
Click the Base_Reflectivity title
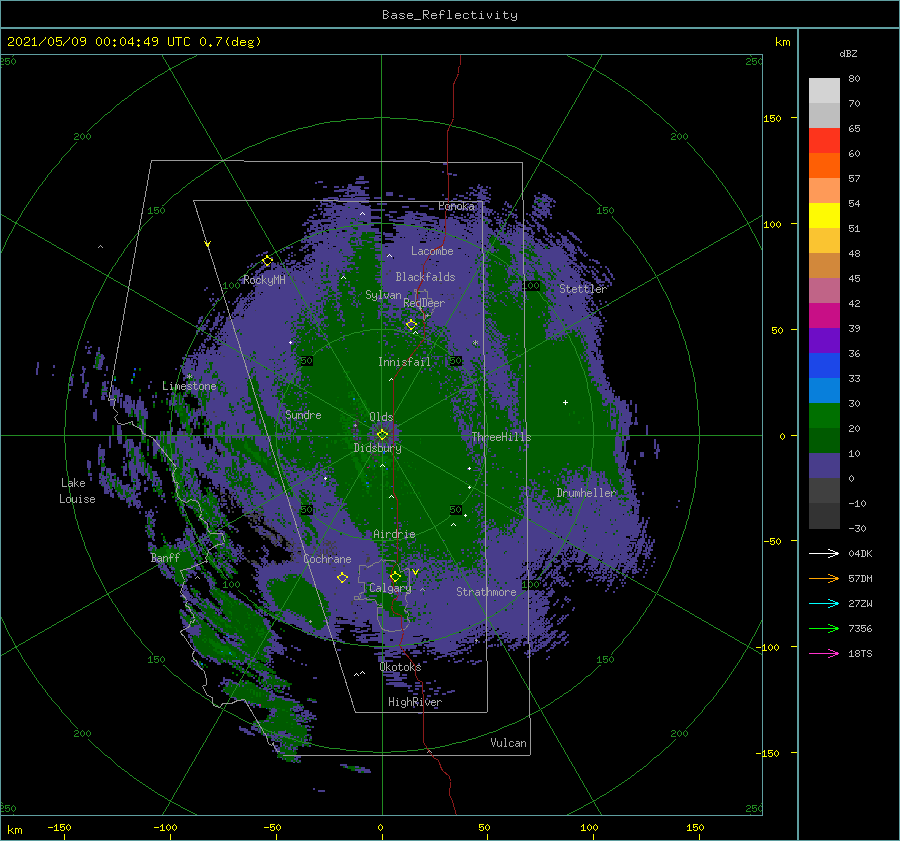[x=450, y=15]
